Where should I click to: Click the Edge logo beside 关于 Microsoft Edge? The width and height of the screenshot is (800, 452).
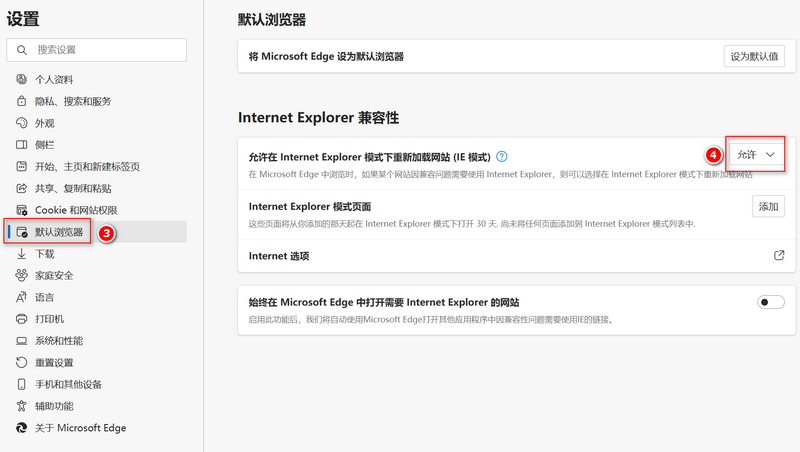21,428
